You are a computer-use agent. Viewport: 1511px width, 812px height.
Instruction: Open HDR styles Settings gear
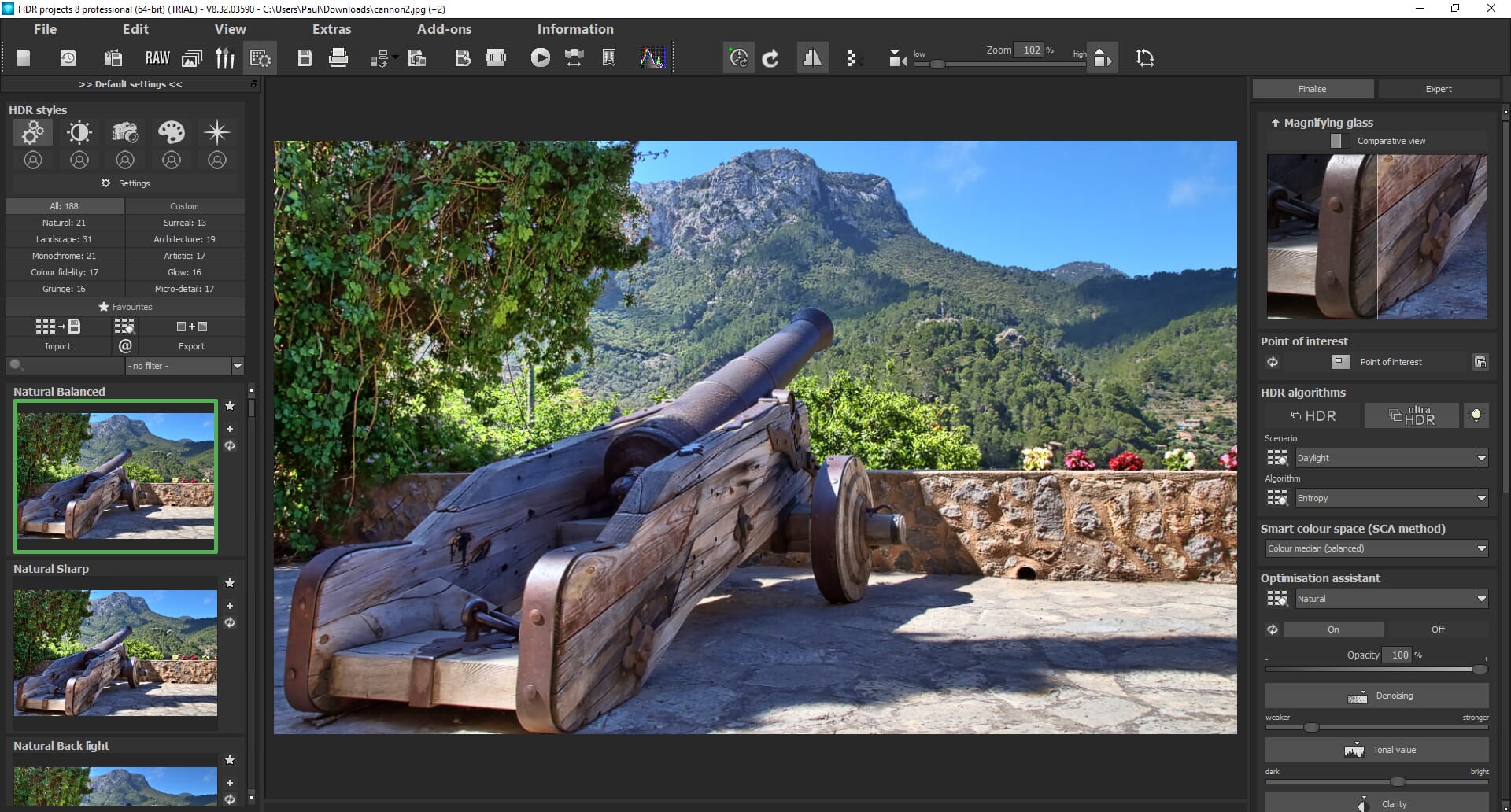coord(126,183)
